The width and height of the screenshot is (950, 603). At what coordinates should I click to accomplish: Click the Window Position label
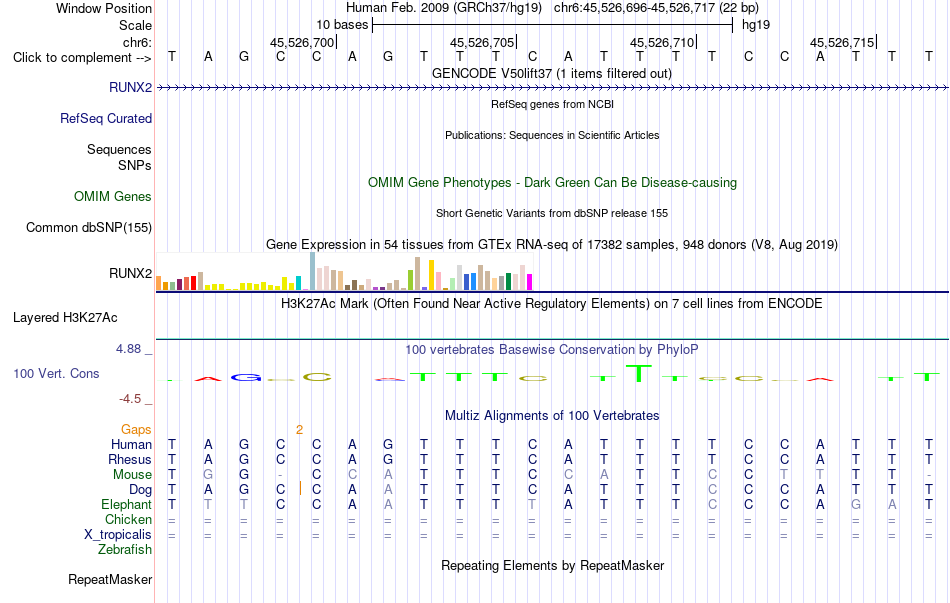(x=104, y=8)
